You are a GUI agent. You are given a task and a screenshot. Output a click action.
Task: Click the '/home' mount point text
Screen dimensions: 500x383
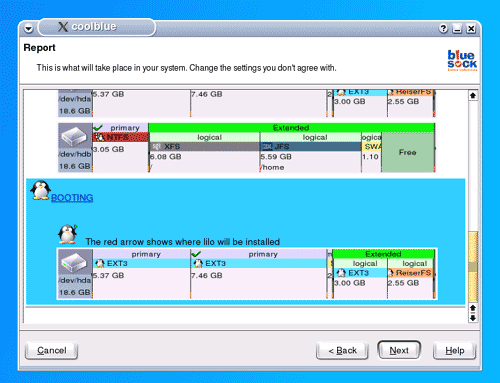(x=272, y=167)
